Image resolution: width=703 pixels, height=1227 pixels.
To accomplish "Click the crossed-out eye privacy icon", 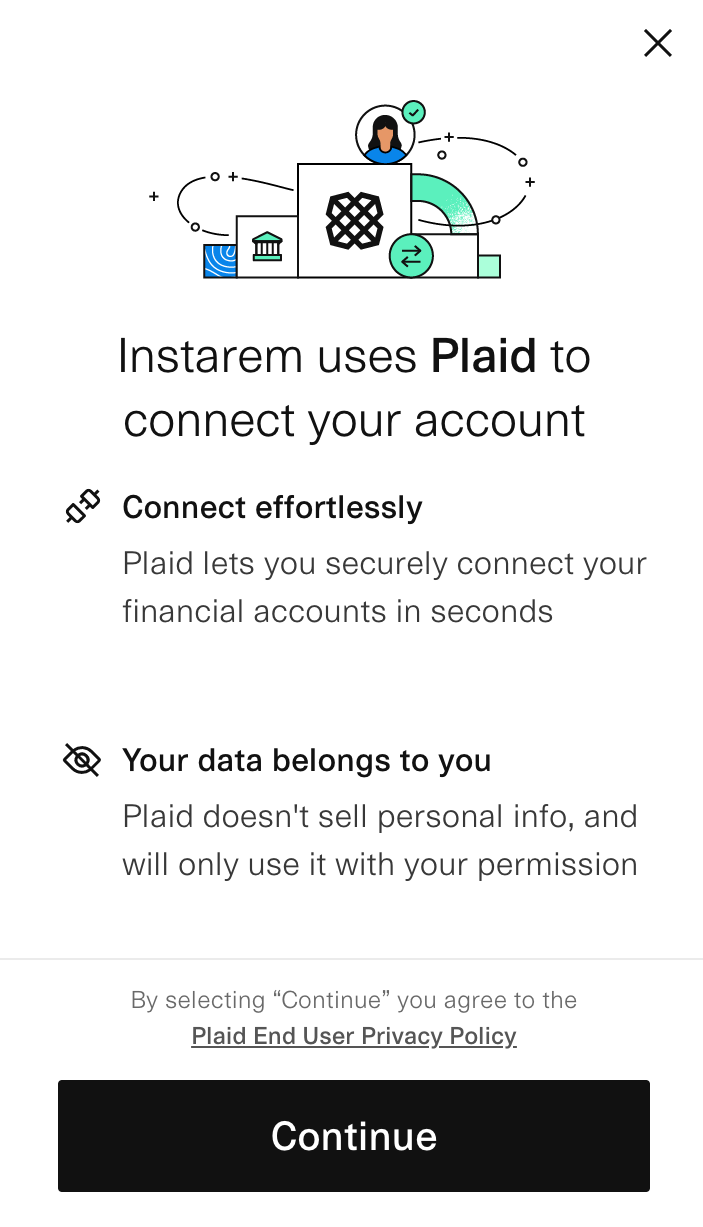I will pyautogui.click(x=82, y=760).
